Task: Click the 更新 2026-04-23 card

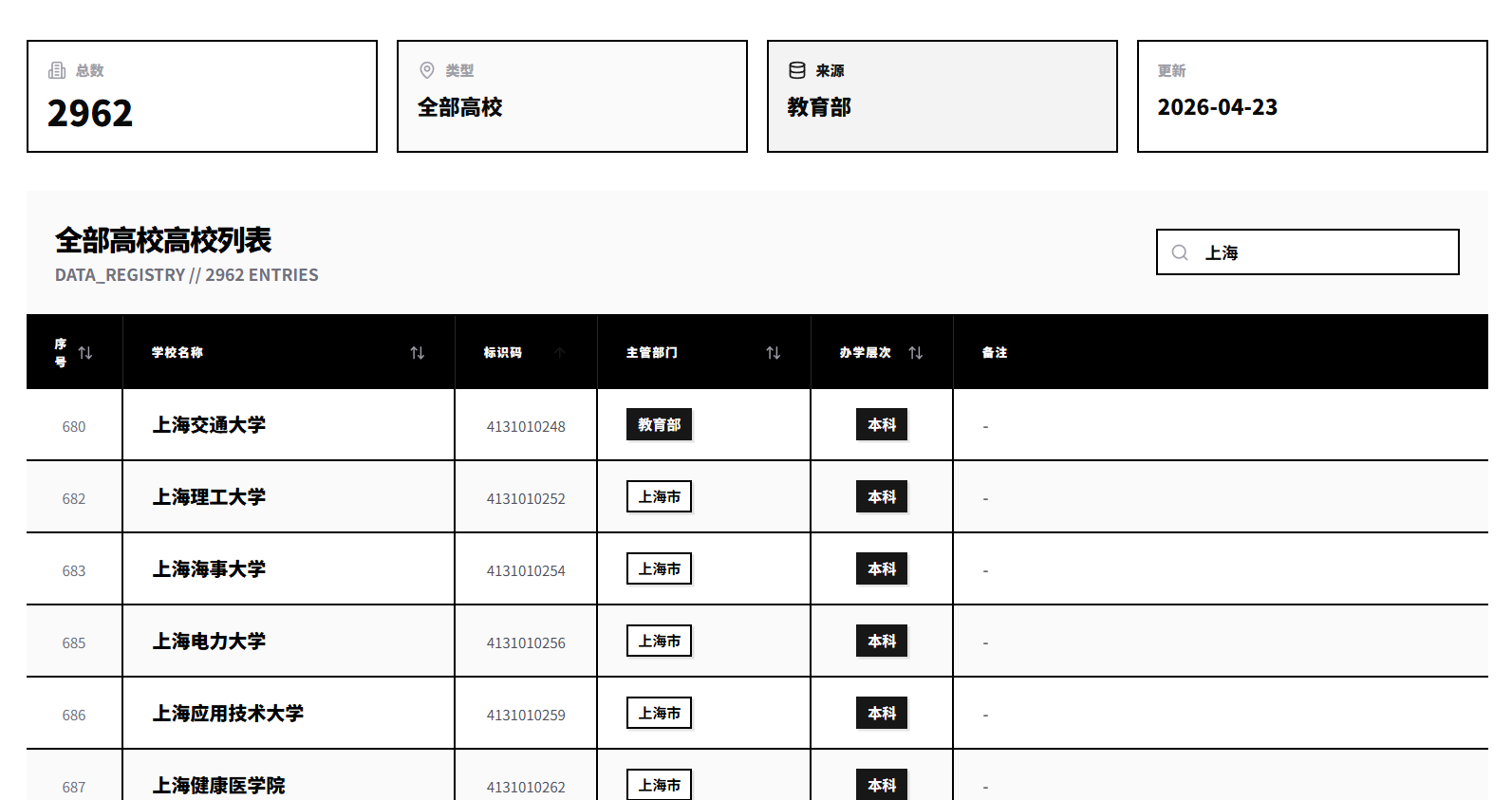Action: [1312, 96]
